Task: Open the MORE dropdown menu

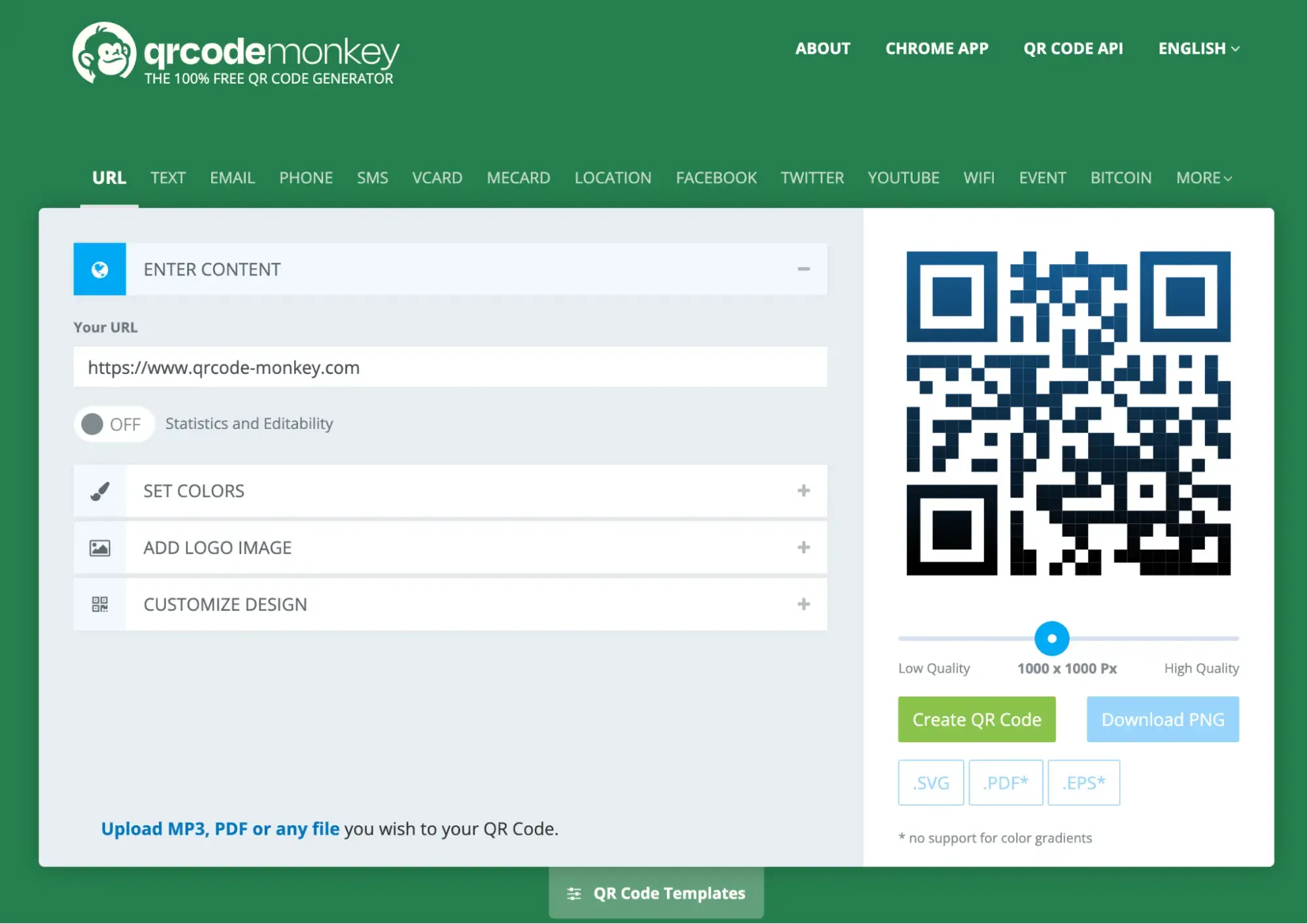Action: [x=1204, y=177]
